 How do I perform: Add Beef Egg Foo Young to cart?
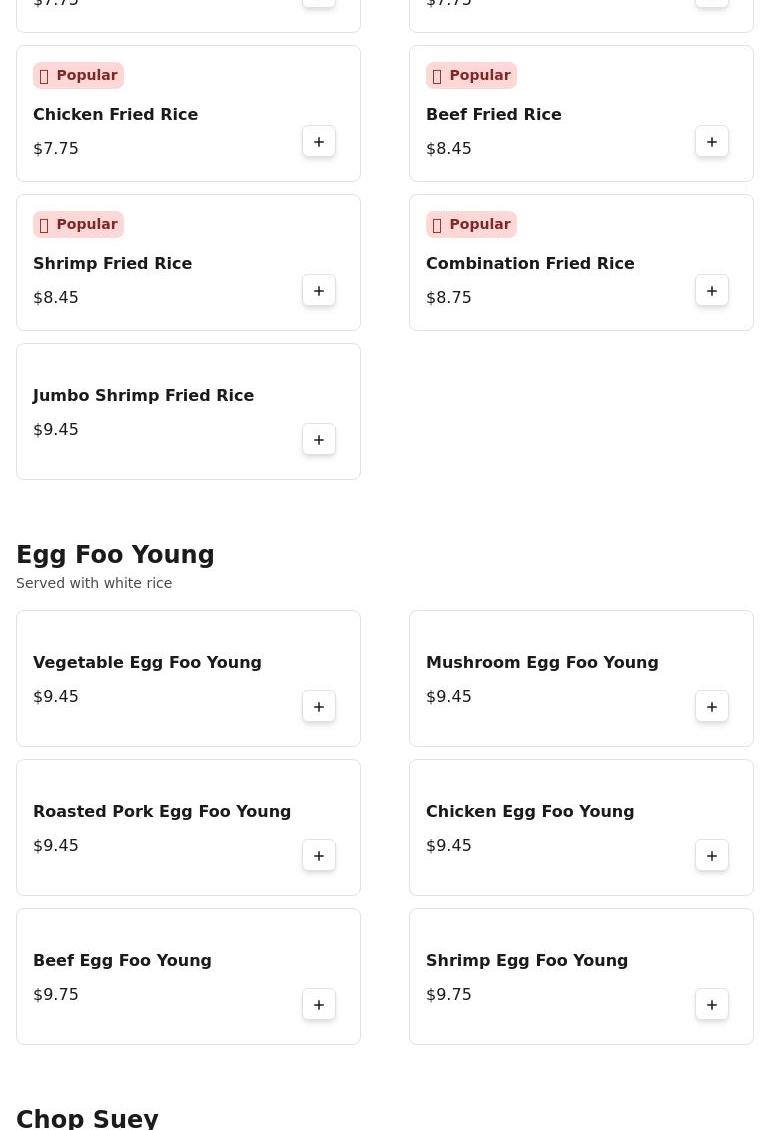319,1005
